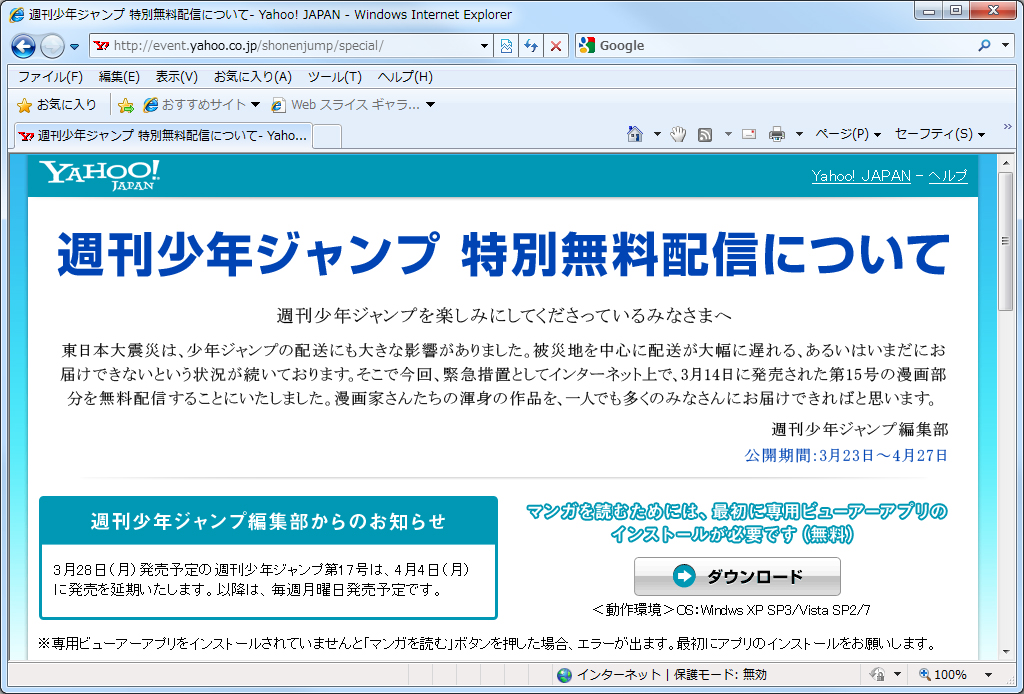
Task: Go to the home page
Action: pyautogui.click(x=633, y=133)
